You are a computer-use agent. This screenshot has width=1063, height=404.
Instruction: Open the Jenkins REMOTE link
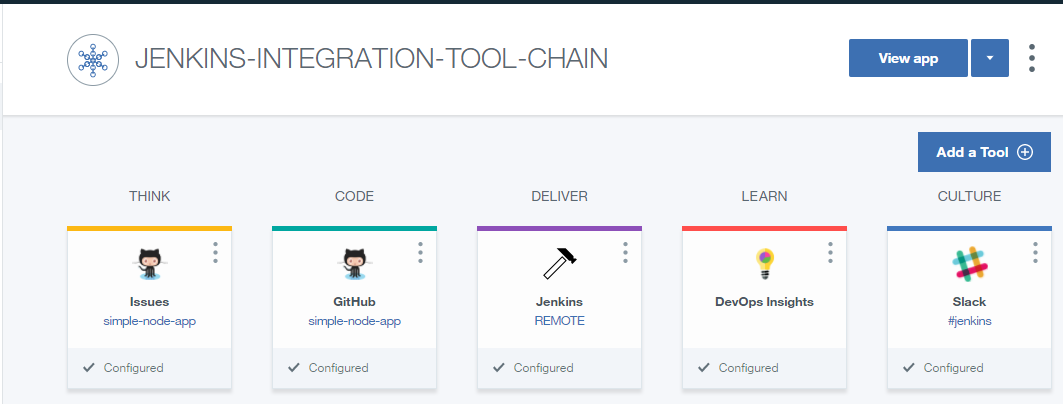[x=559, y=321]
